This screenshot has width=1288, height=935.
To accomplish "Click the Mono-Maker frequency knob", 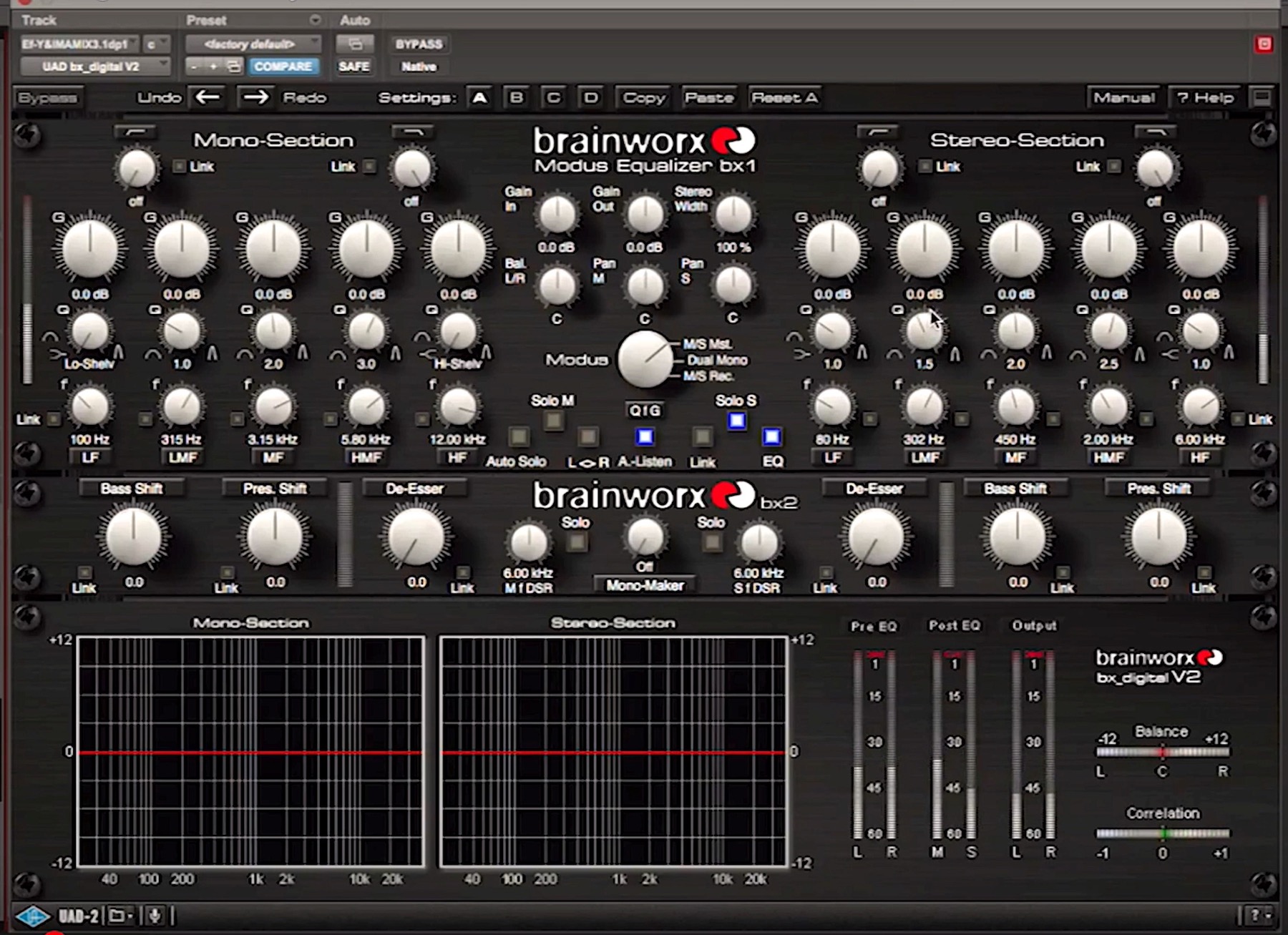I will coord(645,537).
